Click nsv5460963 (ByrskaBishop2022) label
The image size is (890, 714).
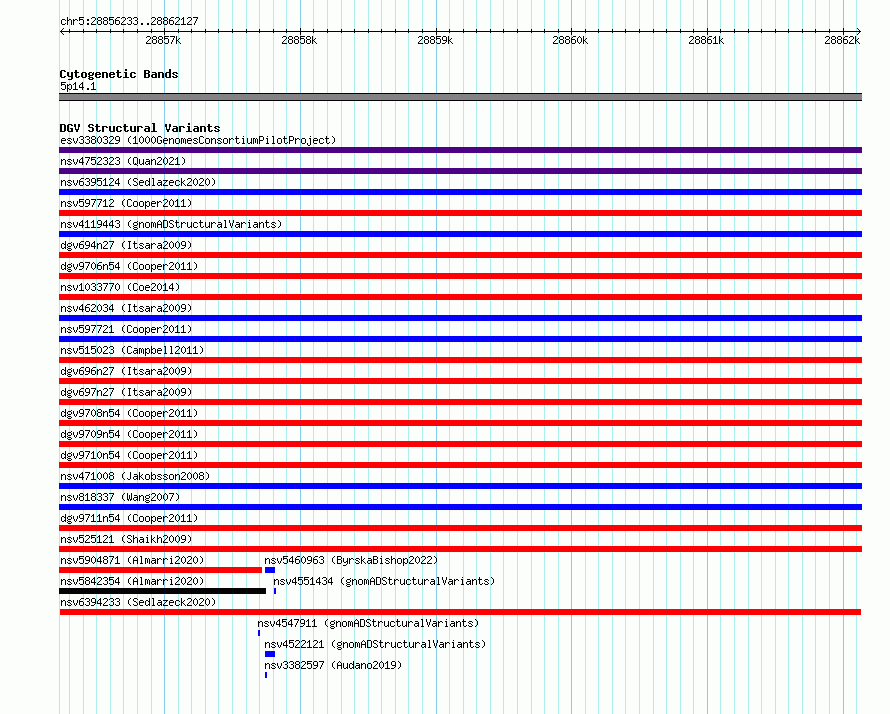(351, 560)
